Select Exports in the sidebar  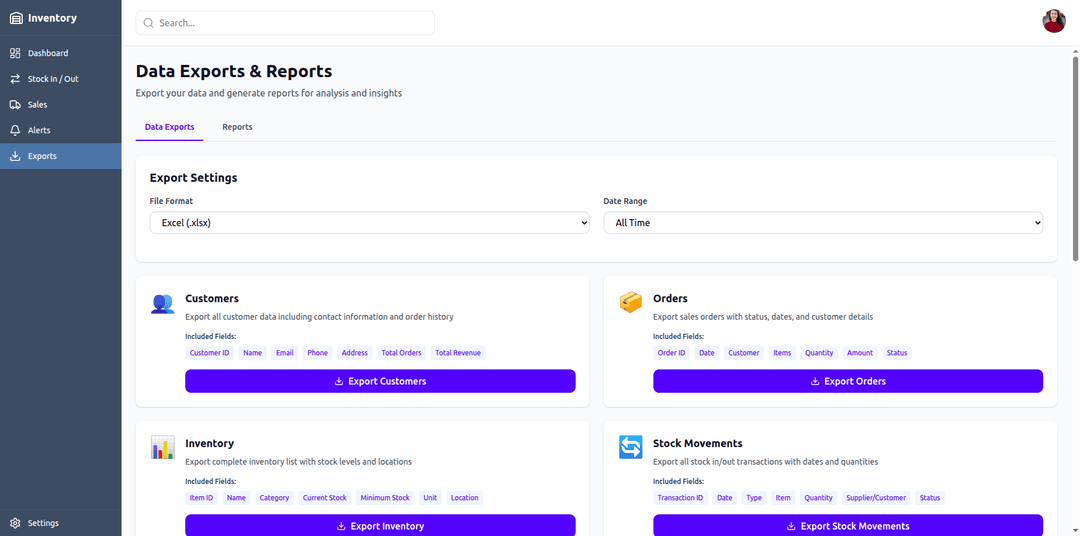[x=61, y=156]
